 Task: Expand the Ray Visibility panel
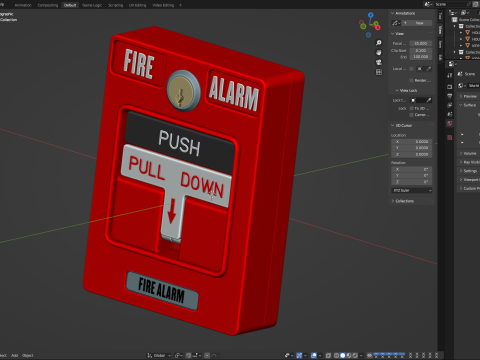[461, 162]
